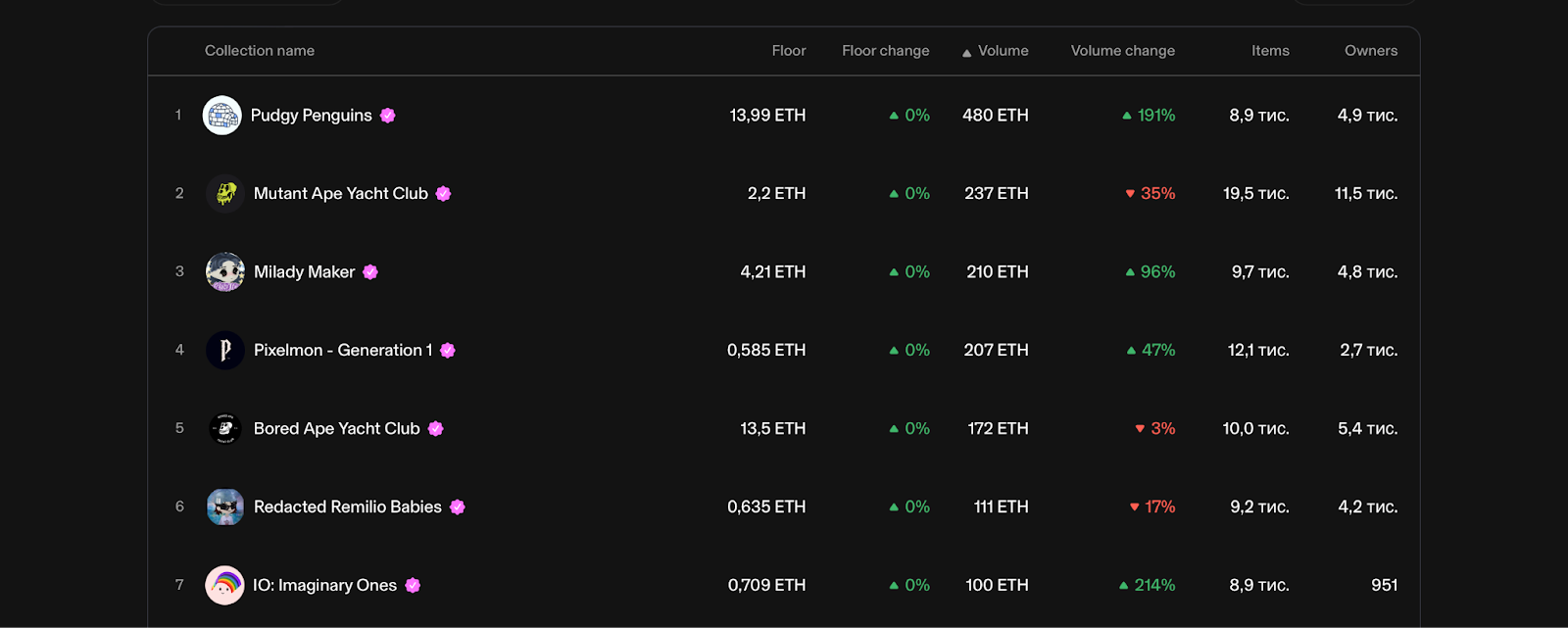
Task: Click the 11,5 тис. owners value
Action: pos(1366,194)
